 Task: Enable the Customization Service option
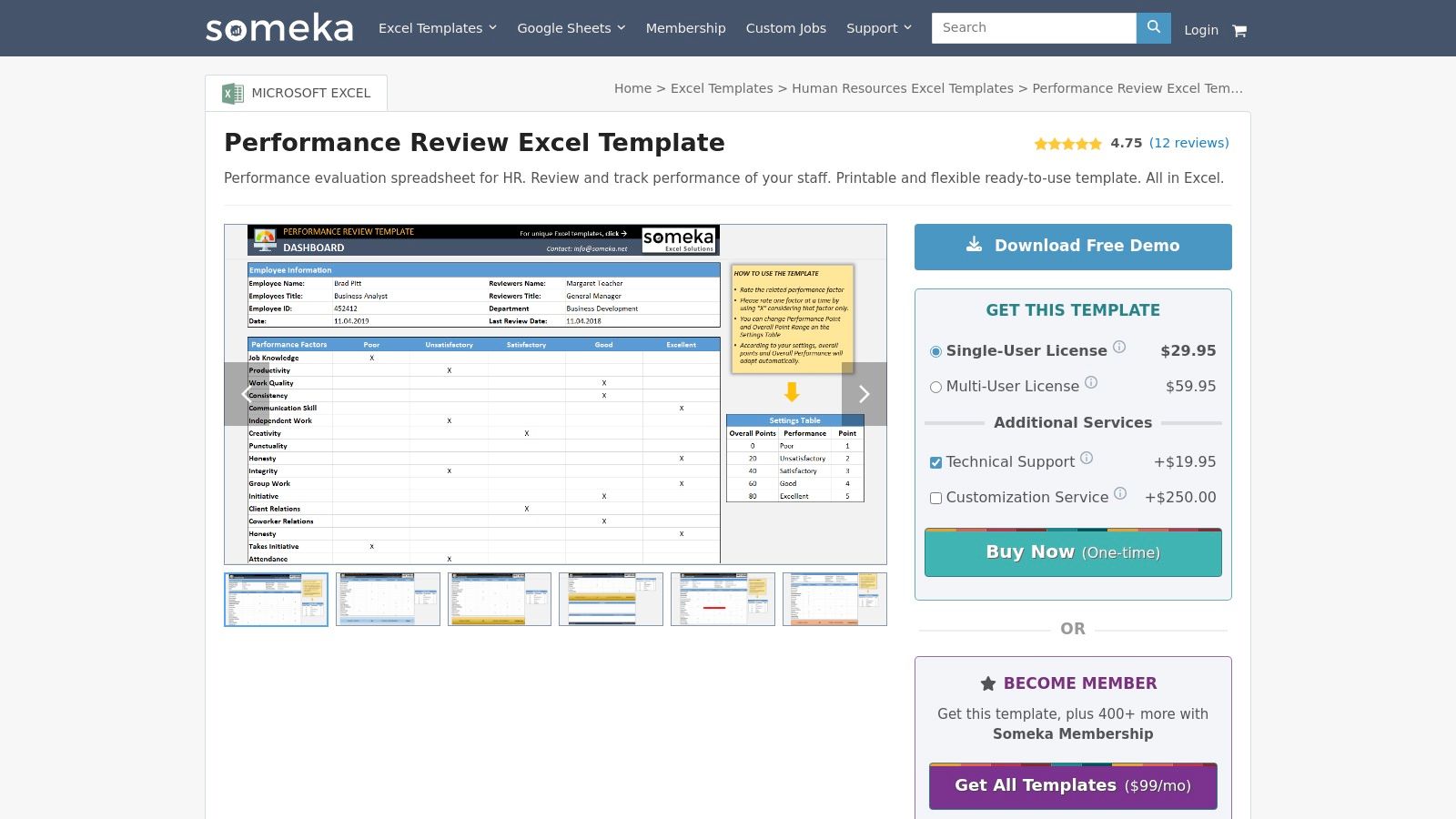935,498
